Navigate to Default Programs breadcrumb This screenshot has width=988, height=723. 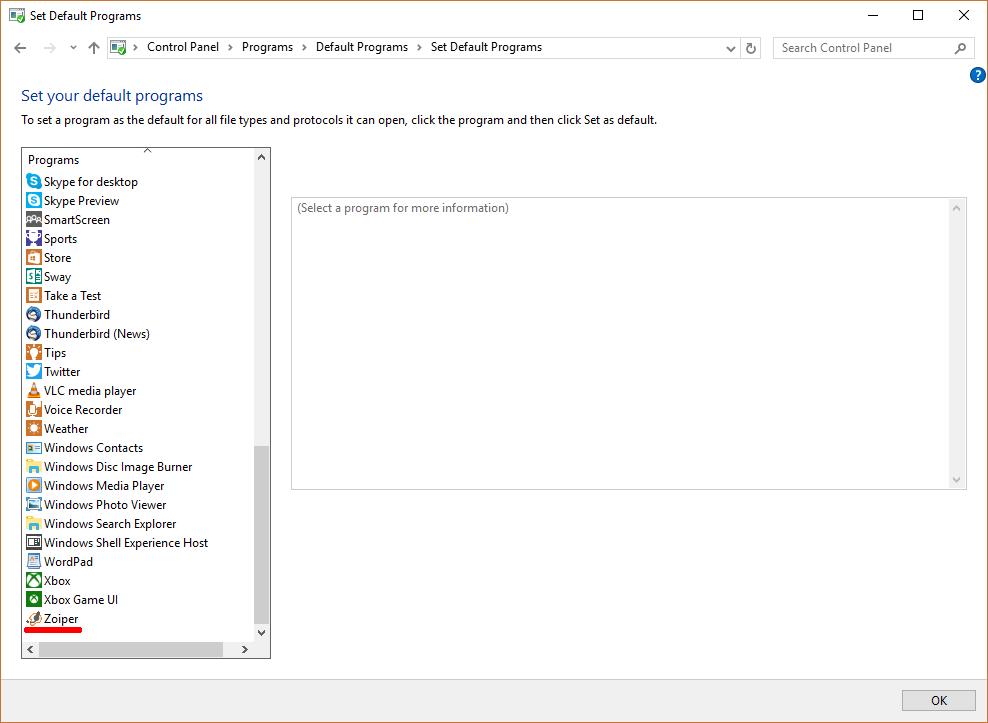click(x=361, y=47)
